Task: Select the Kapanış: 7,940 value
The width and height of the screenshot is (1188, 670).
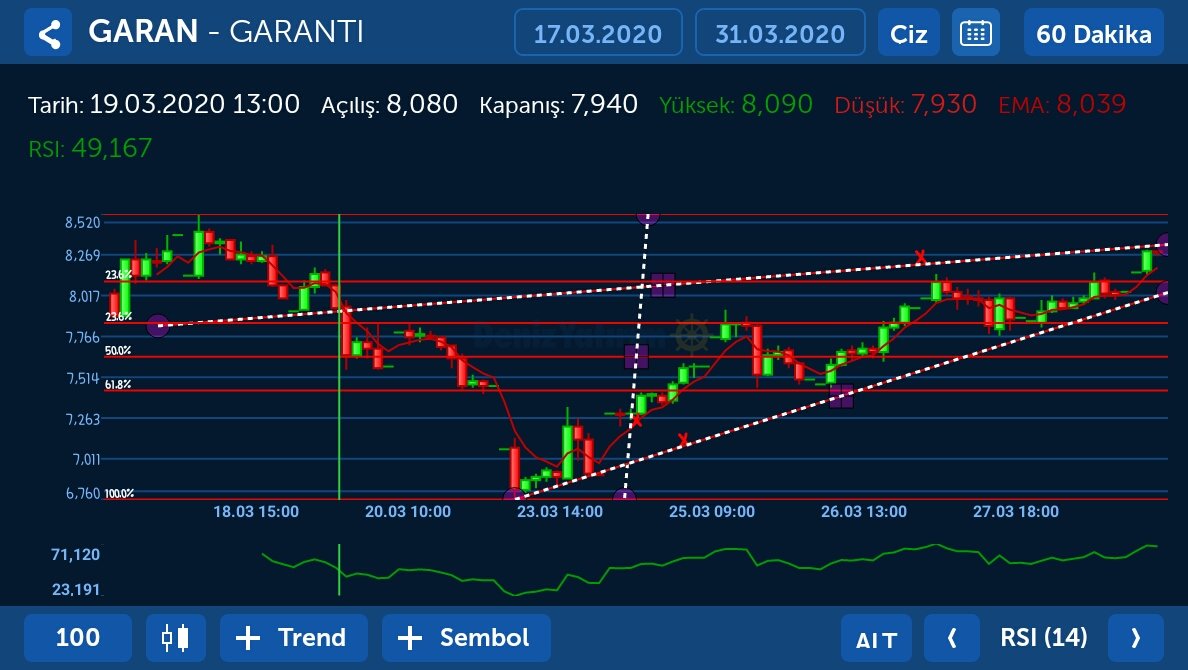Action: [x=558, y=104]
